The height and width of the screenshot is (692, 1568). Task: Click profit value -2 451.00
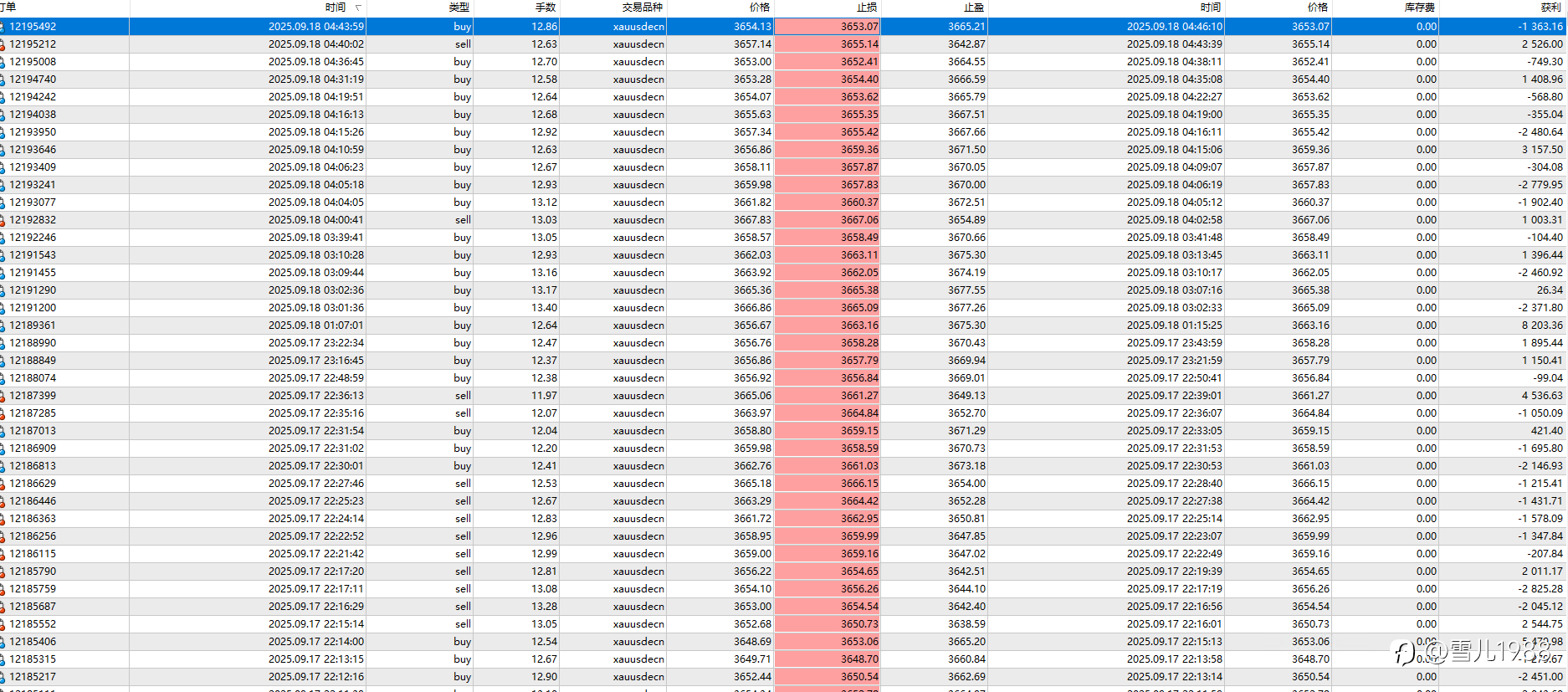pyautogui.click(x=1540, y=677)
